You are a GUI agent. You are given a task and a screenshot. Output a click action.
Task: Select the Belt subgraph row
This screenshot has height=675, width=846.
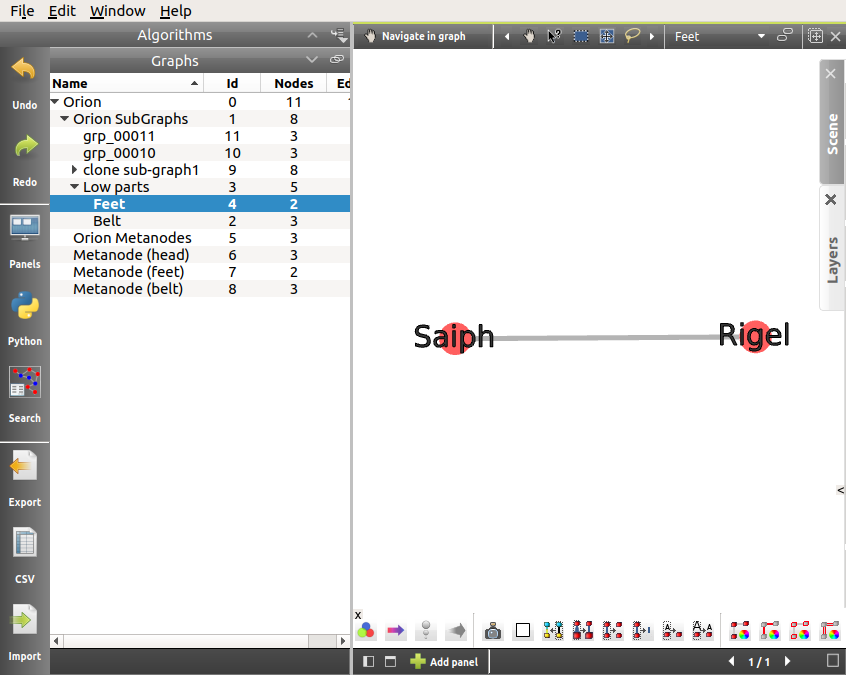tap(107, 221)
